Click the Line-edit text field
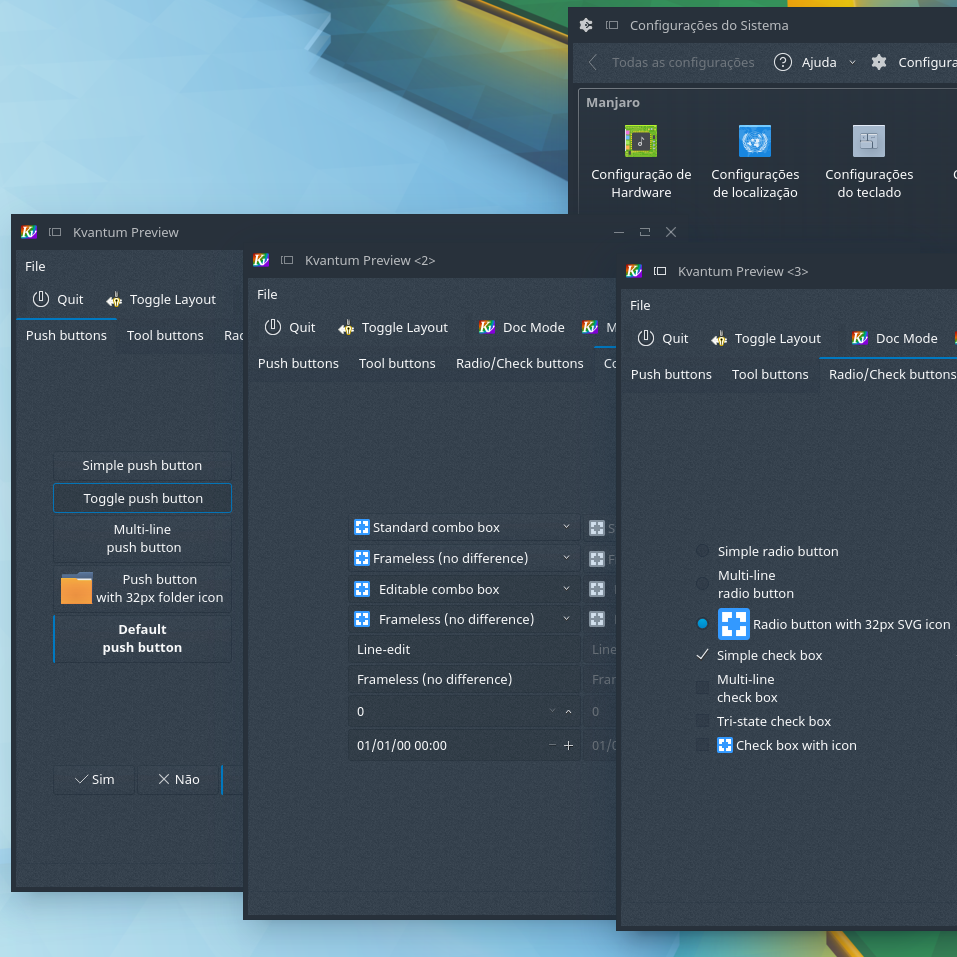The width and height of the screenshot is (957, 957). pos(464,649)
